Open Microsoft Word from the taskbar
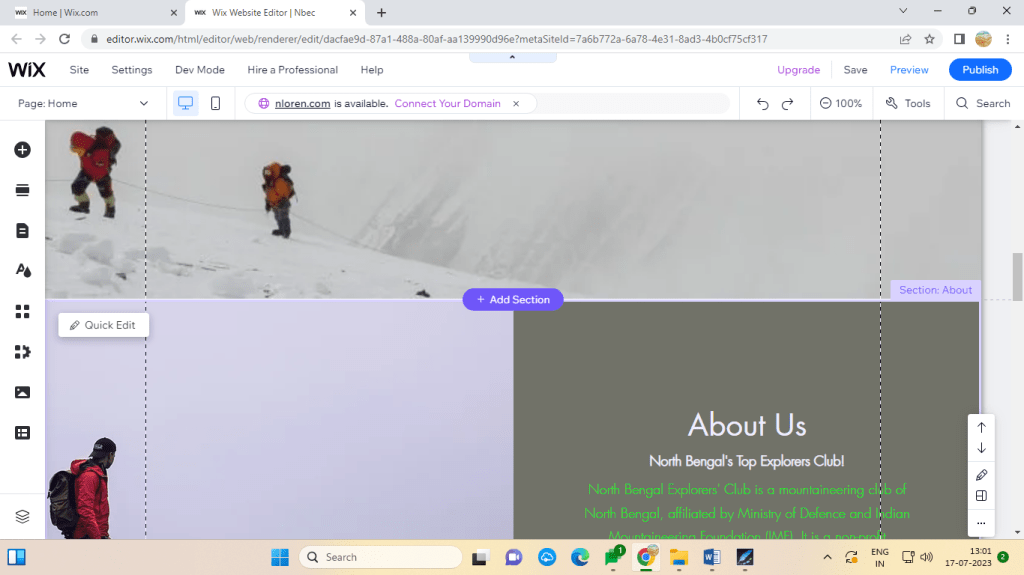The width and height of the screenshot is (1024, 575). 712,557
